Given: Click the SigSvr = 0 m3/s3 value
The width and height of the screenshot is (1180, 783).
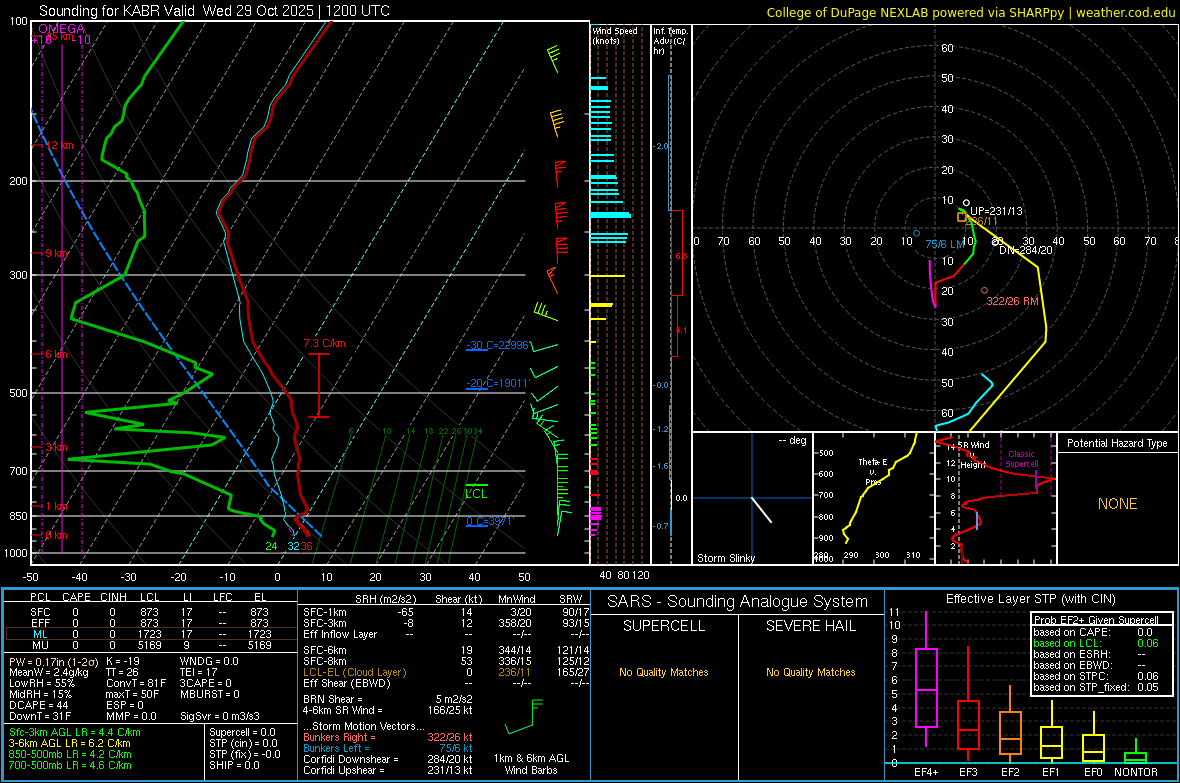Looking at the screenshot, I should pos(220,716).
